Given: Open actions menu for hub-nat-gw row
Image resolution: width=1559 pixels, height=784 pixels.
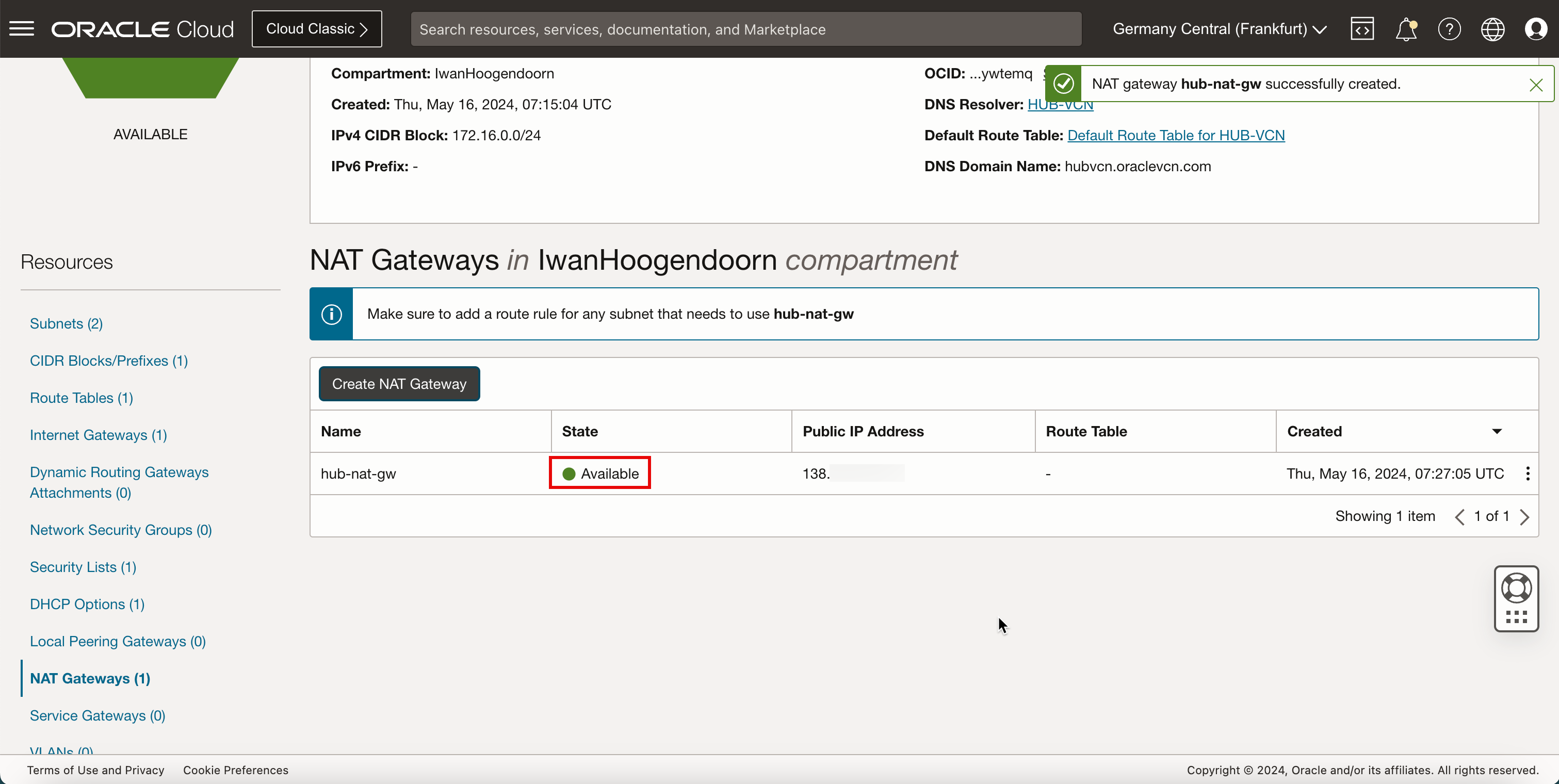Looking at the screenshot, I should coord(1528,473).
